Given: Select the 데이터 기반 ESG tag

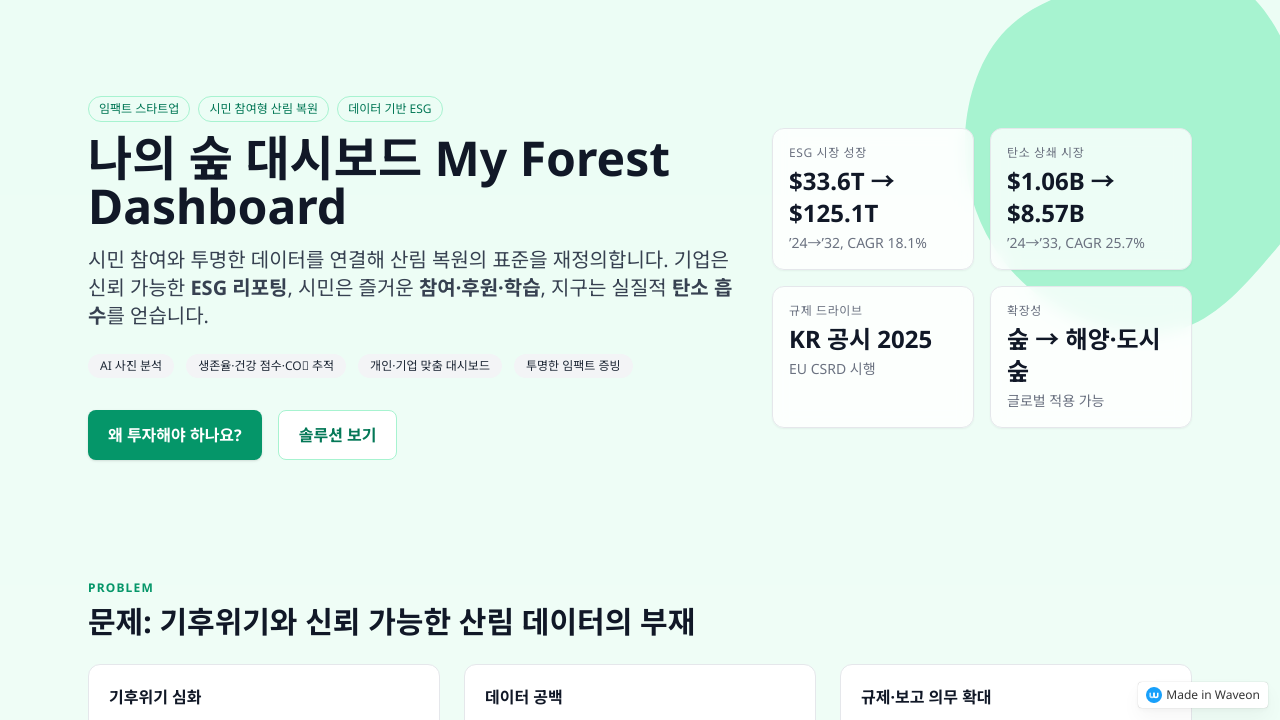Looking at the screenshot, I should pyautogui.click(x=390, y=109).
